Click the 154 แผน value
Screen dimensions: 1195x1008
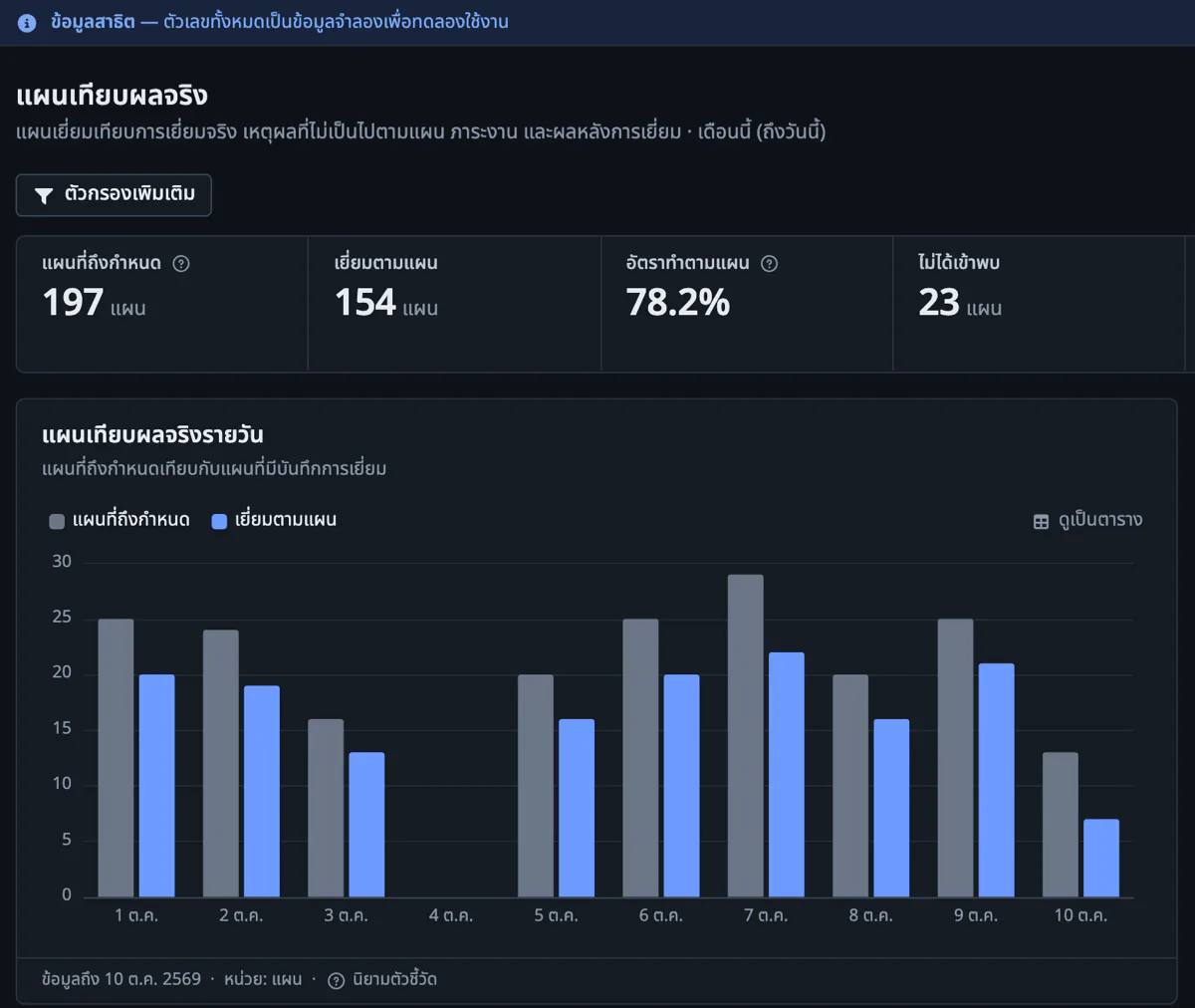tap(386, 303)
